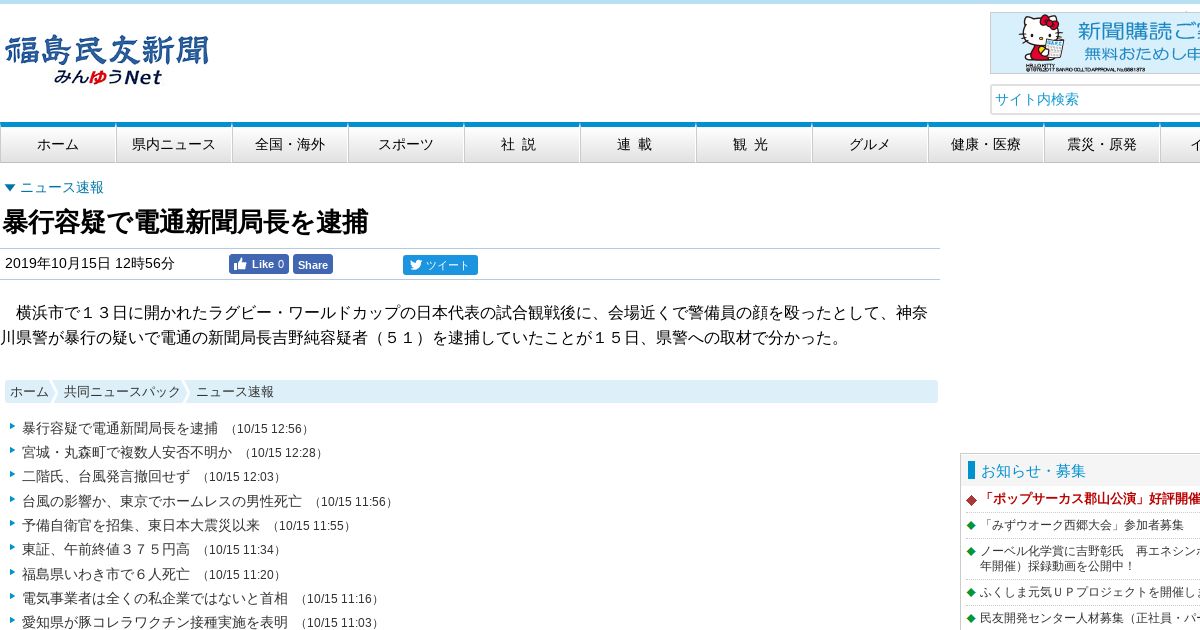Viewport: 1200px width, 630px height.
Task: Open the 震災・原発 section
Action: [1102, 144]
